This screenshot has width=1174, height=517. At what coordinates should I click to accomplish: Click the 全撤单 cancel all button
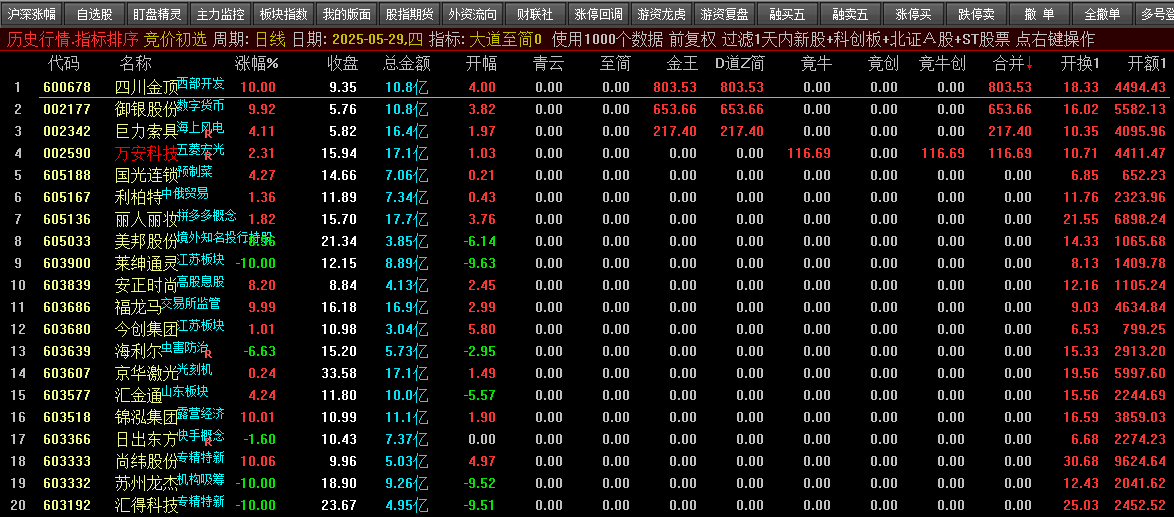tap(1101, 13)
